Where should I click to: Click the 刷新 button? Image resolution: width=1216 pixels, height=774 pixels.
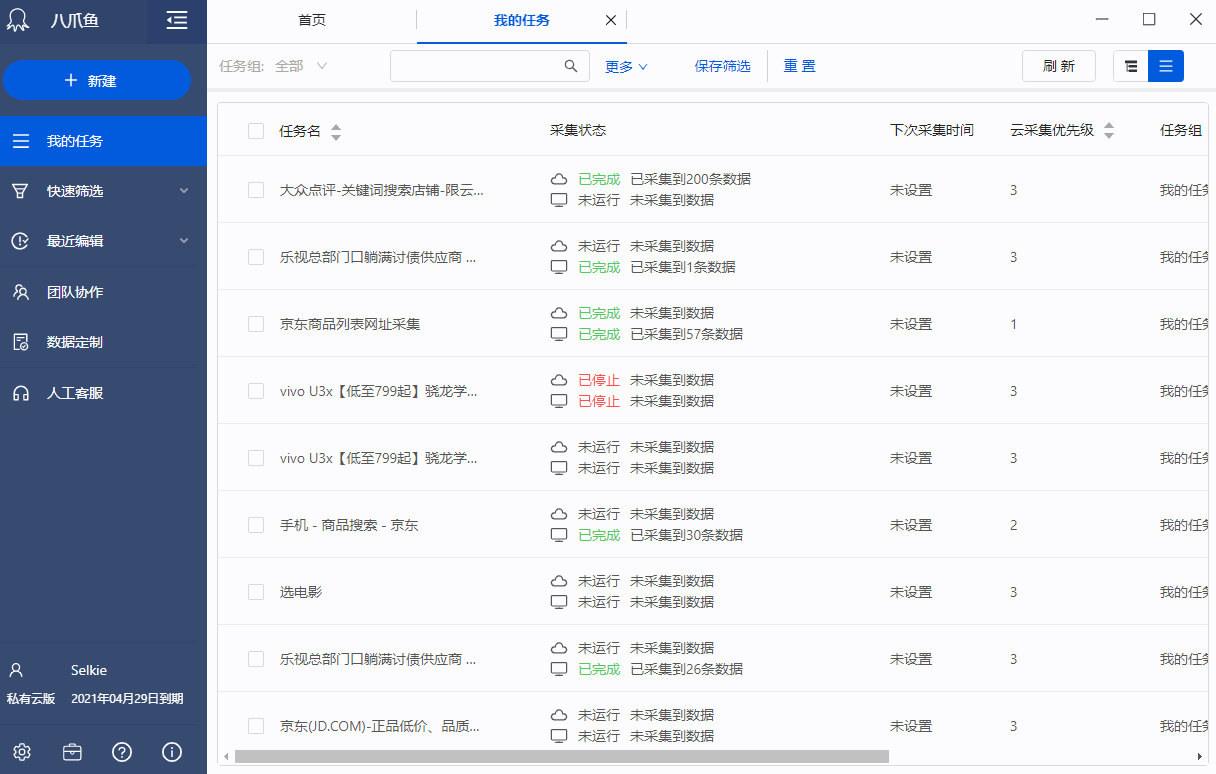click(1059, 66)
